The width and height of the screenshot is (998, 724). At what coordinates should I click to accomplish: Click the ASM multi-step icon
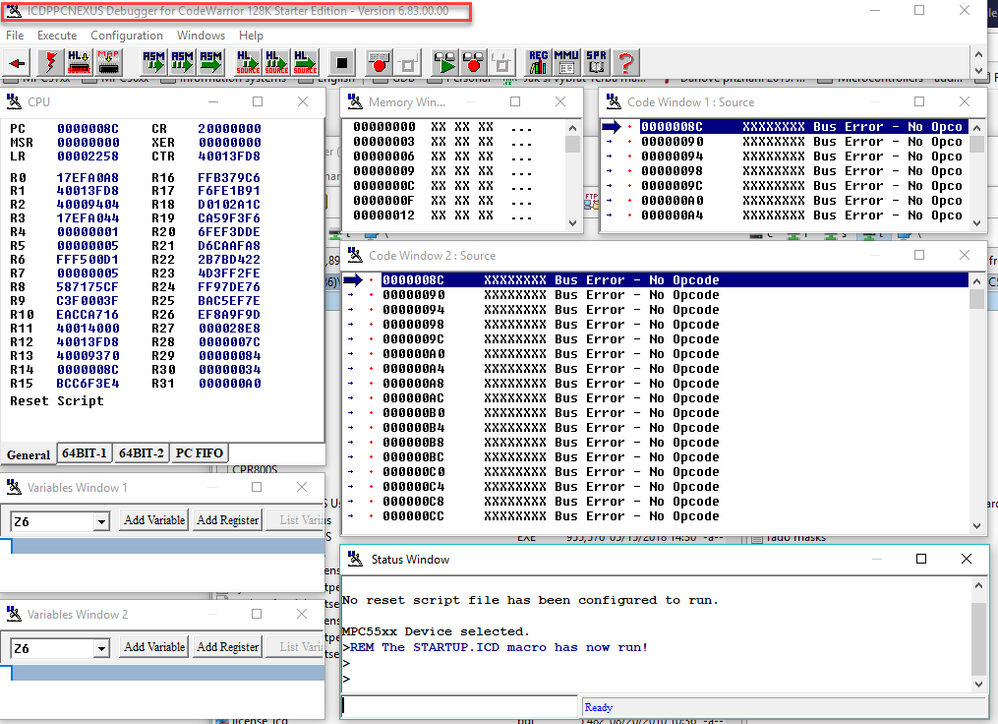click(182, 63)
